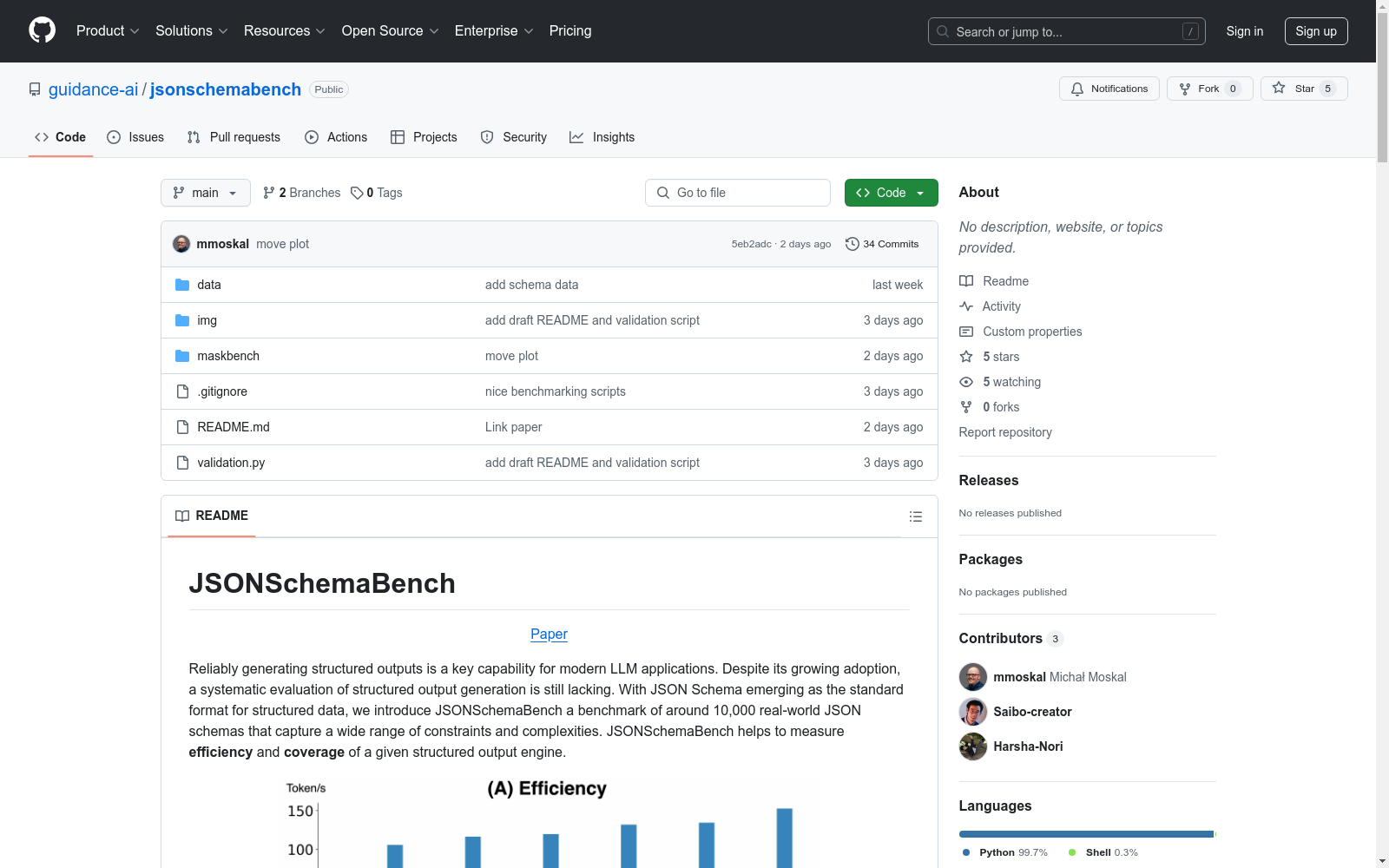This screenshot has height=868, width=1389.
Task: Click the Go to file input
Action: pyautogui.click(x=738, y=193)
